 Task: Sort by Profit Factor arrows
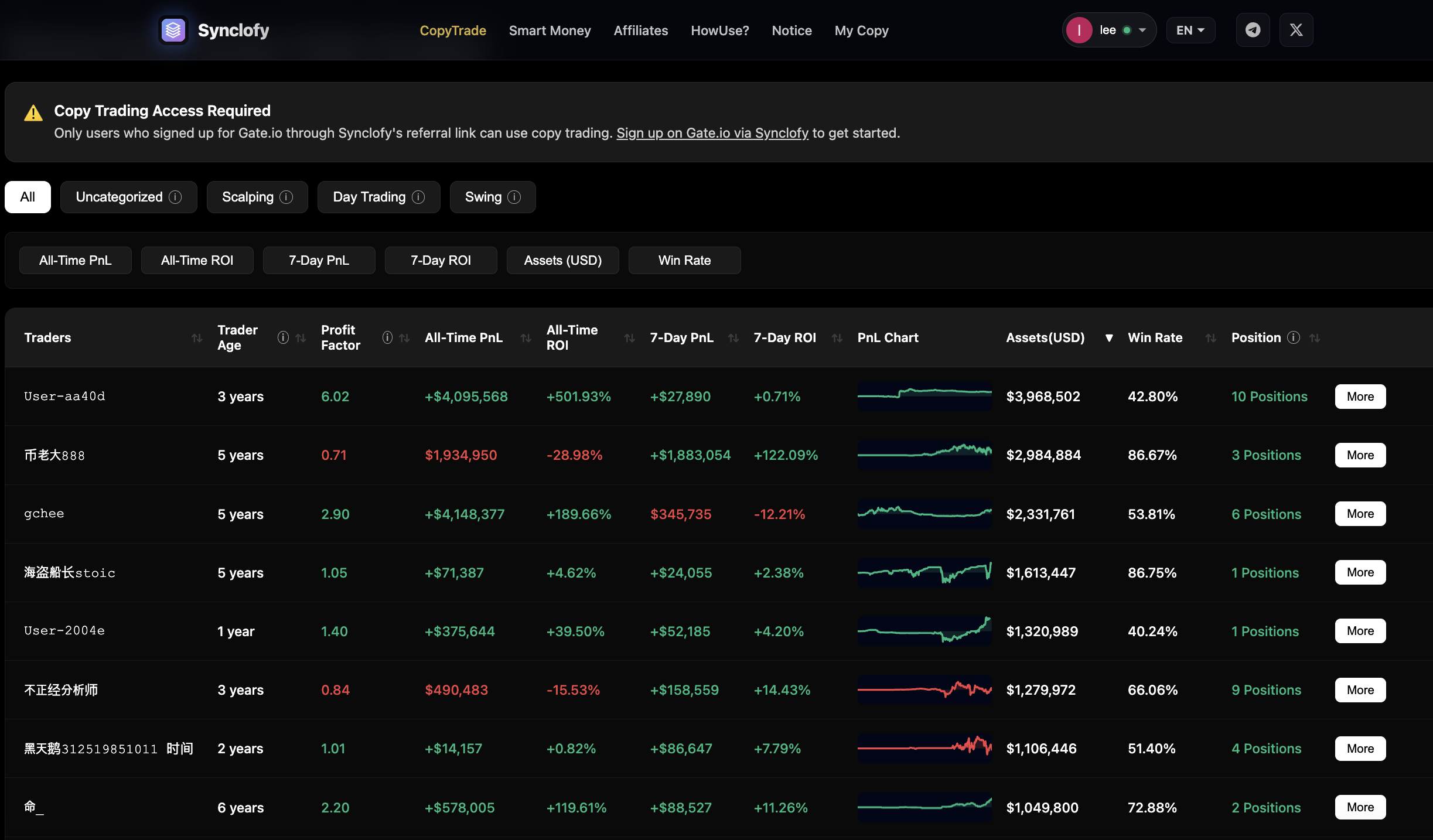click(404, 338)
